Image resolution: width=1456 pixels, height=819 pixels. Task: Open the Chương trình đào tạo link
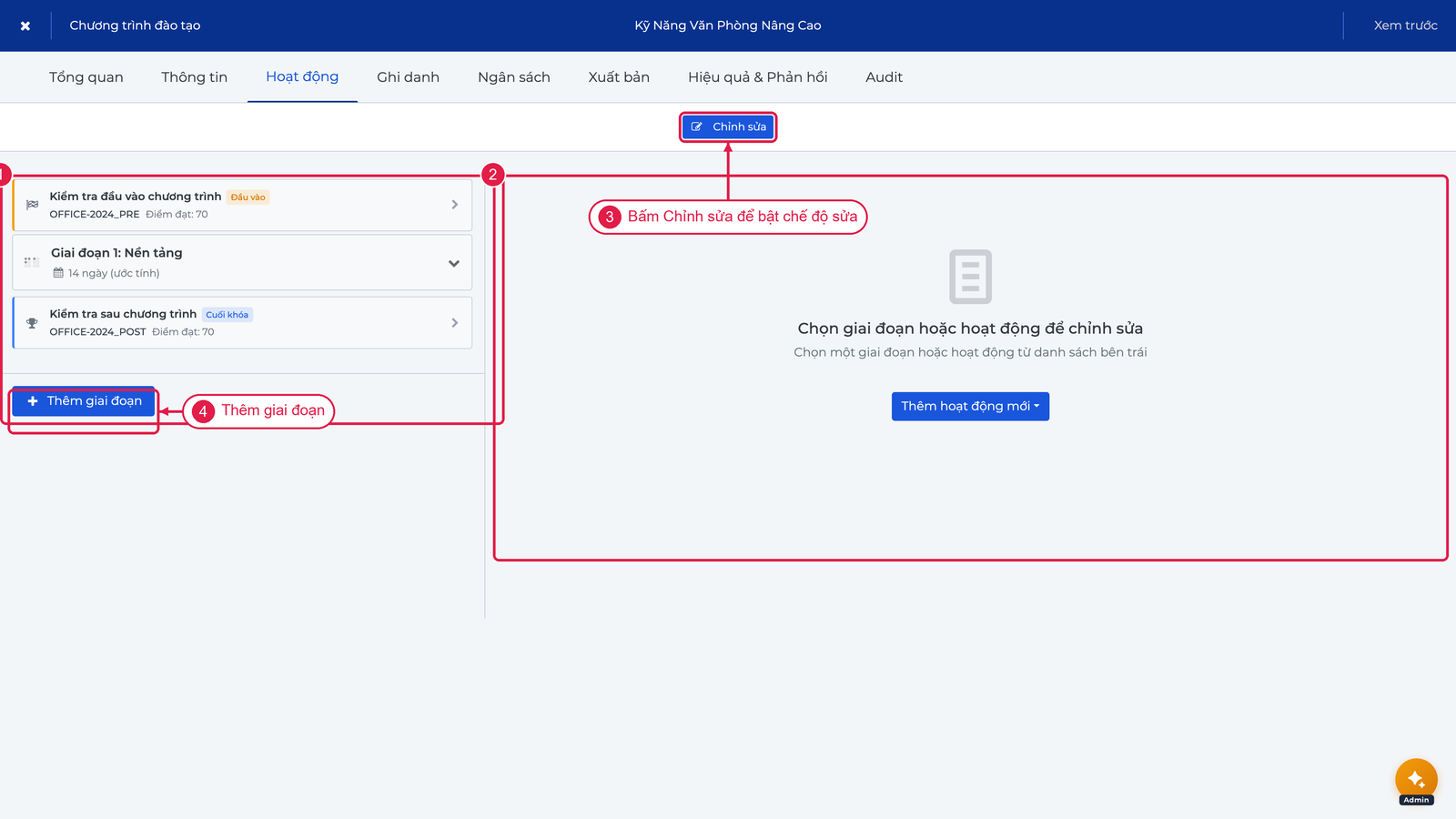(x=135, y=25)
